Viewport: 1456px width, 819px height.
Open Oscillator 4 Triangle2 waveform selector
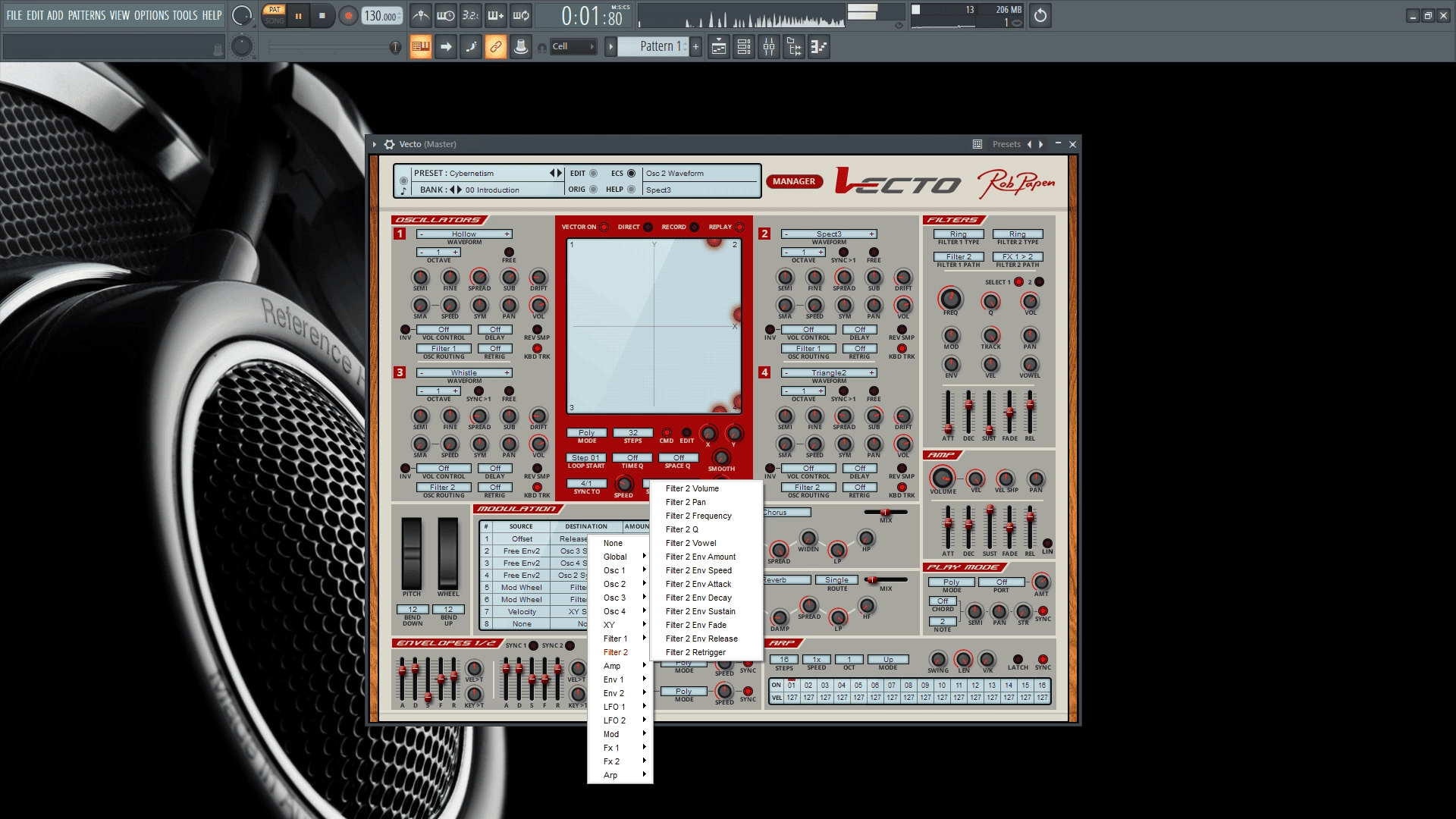[x=829, y=373]
